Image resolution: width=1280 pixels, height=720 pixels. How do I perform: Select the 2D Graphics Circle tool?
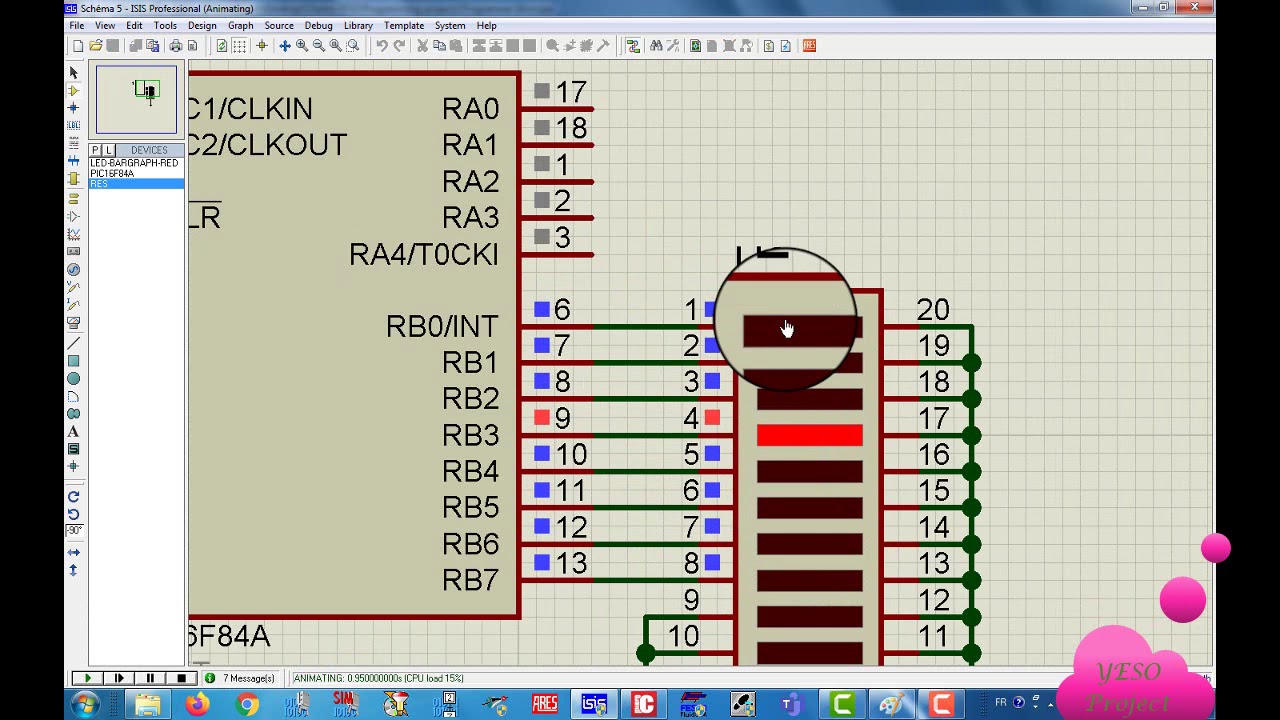point(73,379)
